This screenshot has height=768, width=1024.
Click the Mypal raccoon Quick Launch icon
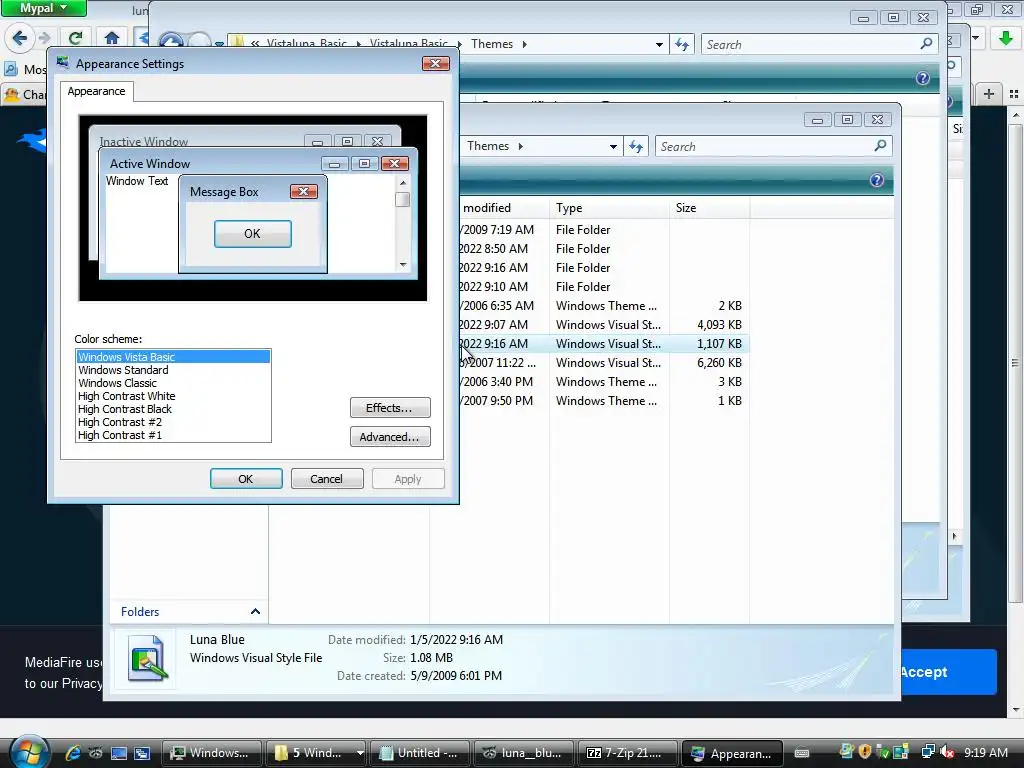tap(95, 753)
